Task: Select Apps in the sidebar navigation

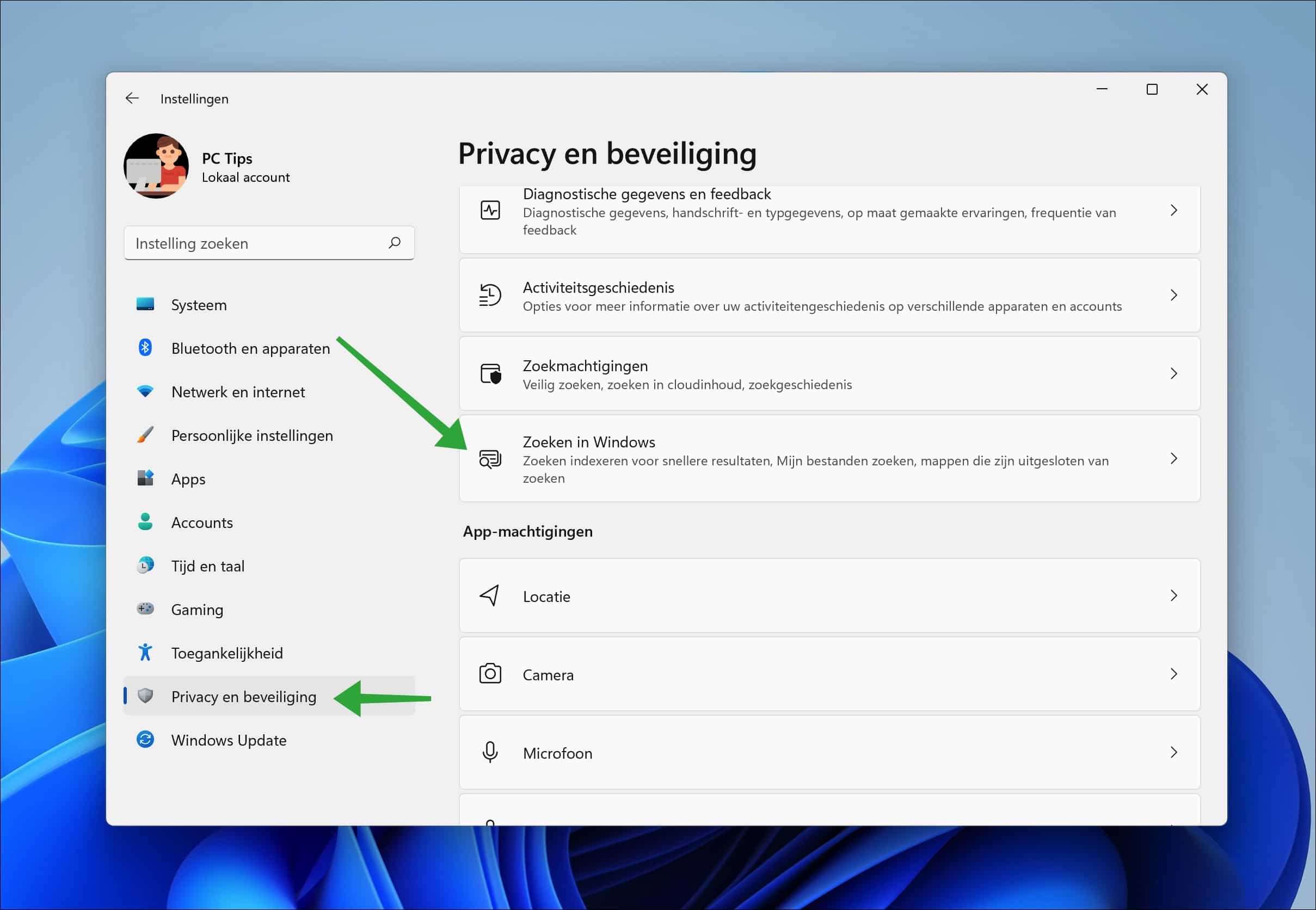Action: (188, 479)
